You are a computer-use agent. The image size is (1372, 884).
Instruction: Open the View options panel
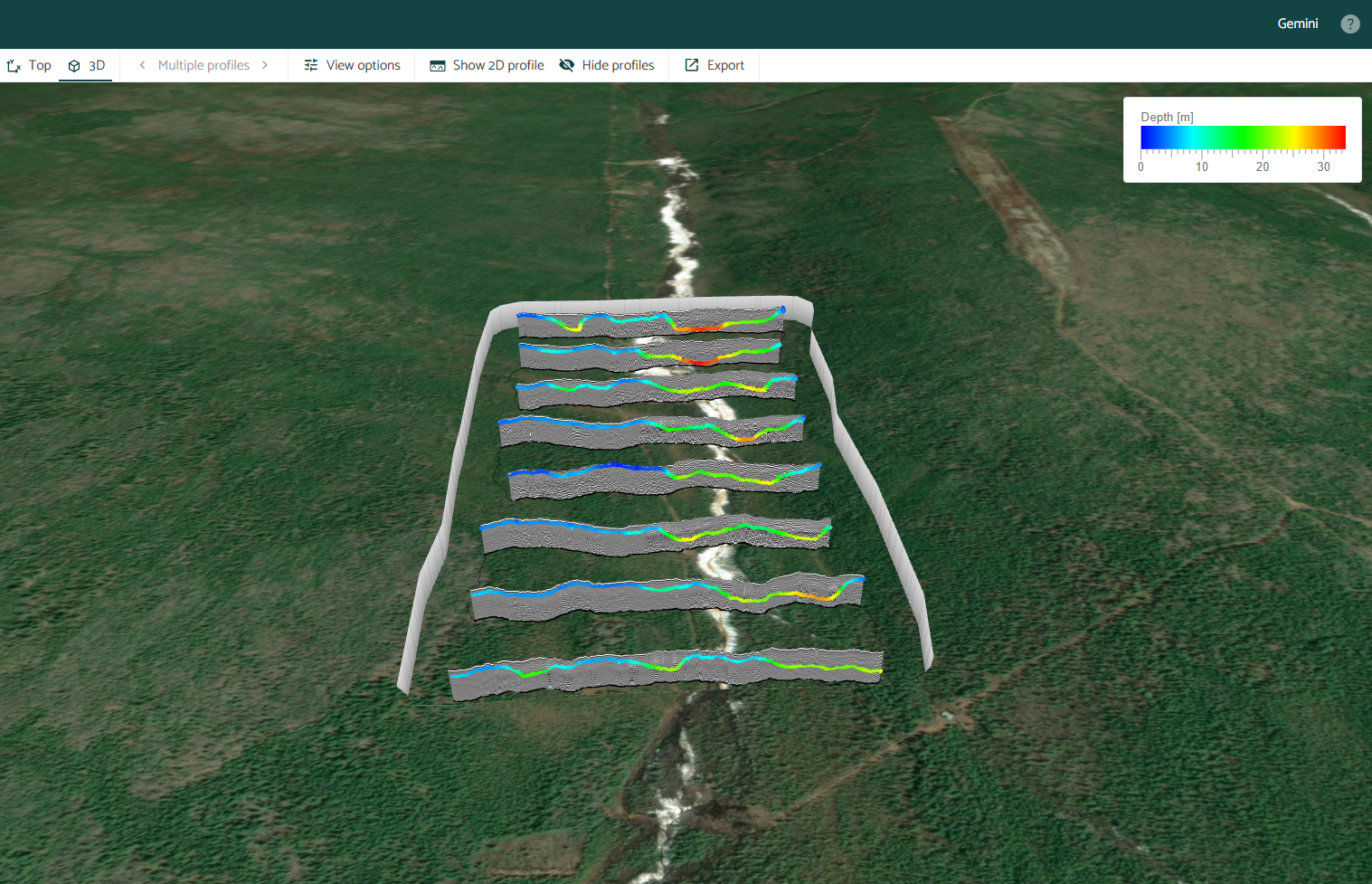pyautogui.click(x=352, y=64)
